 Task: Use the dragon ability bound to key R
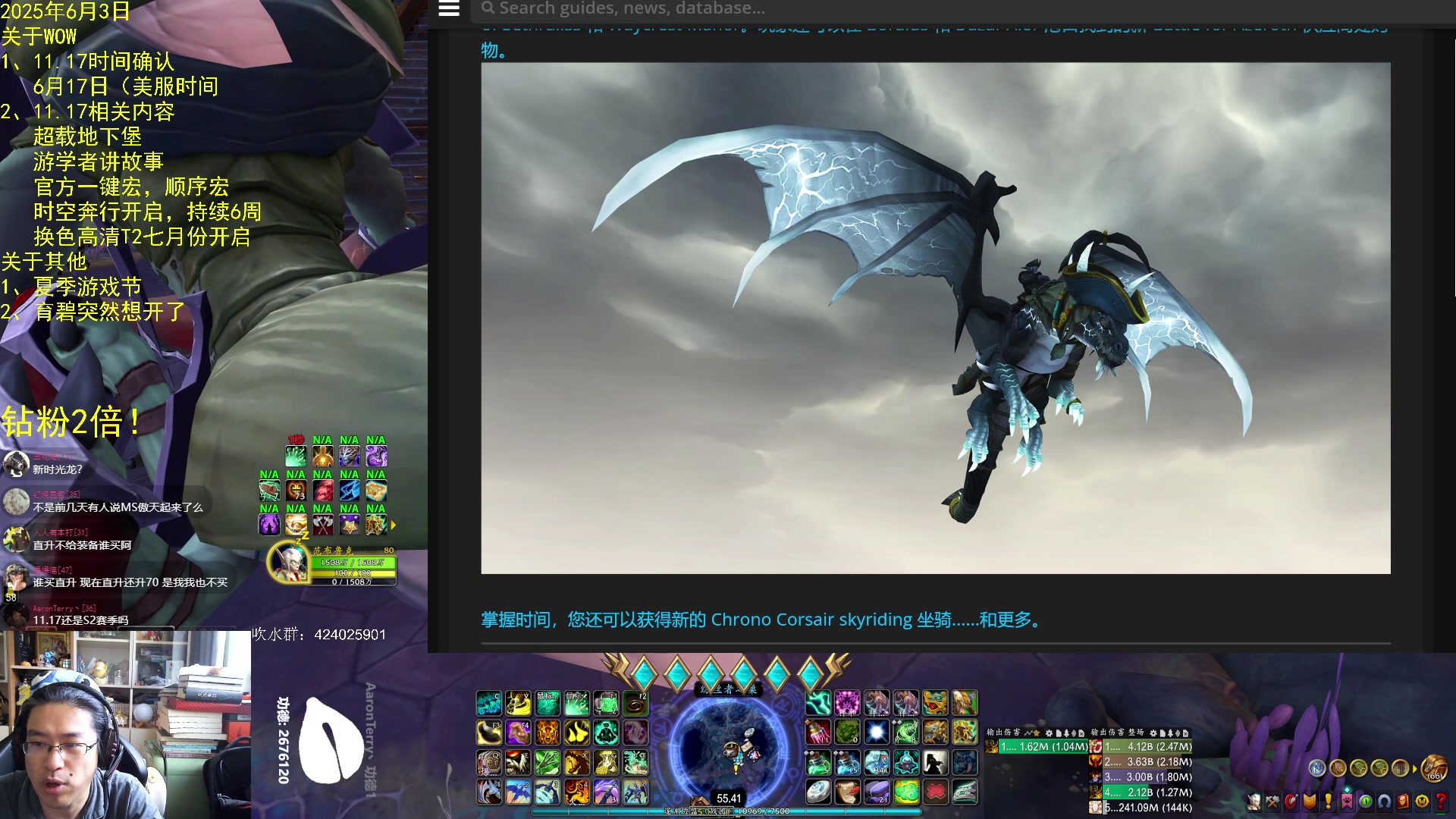click(635, 792)
